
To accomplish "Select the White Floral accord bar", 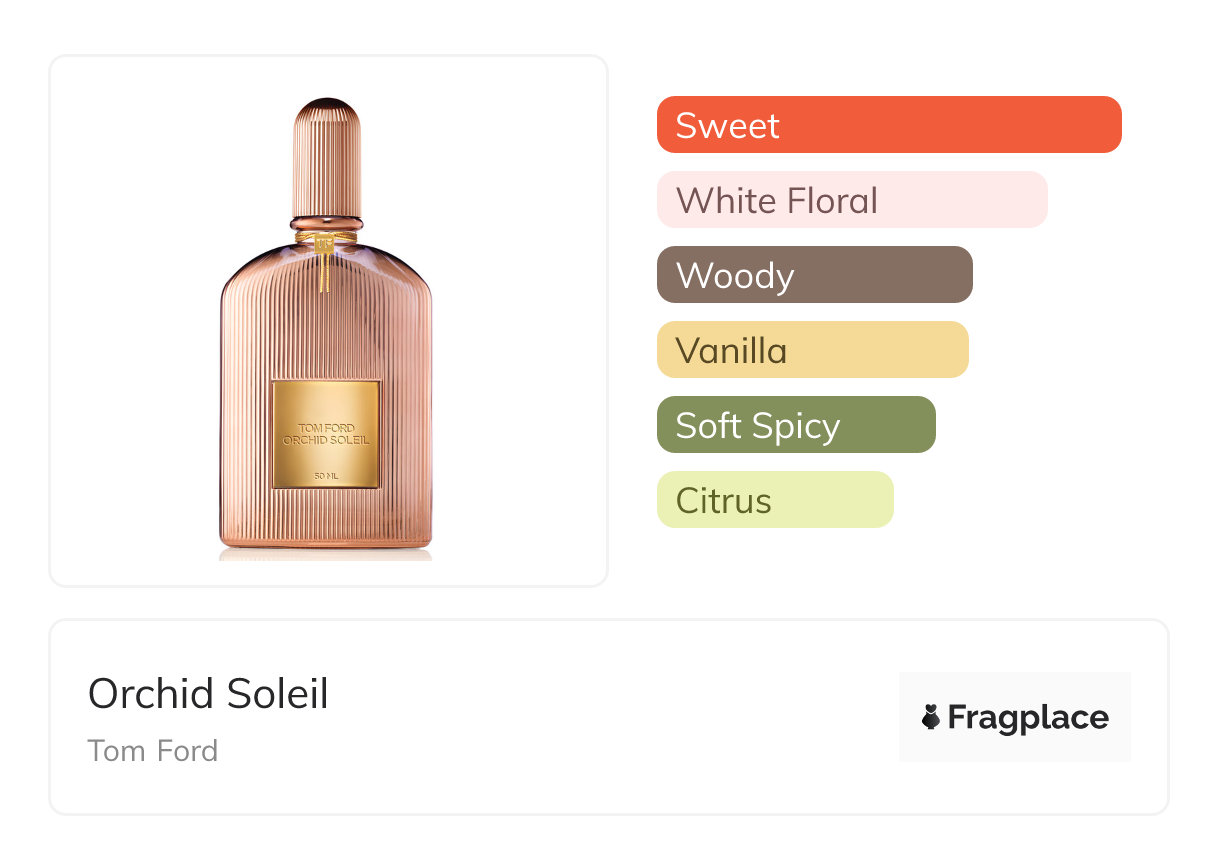I will coord(851,200).
